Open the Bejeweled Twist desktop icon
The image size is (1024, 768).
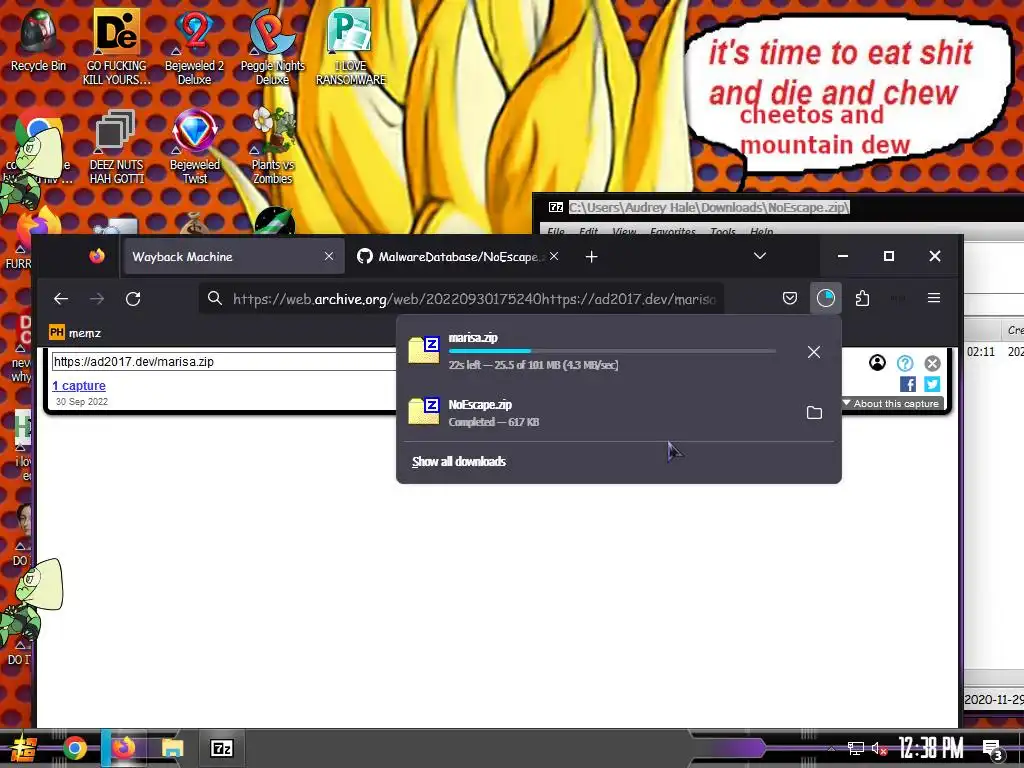(195, 147)
